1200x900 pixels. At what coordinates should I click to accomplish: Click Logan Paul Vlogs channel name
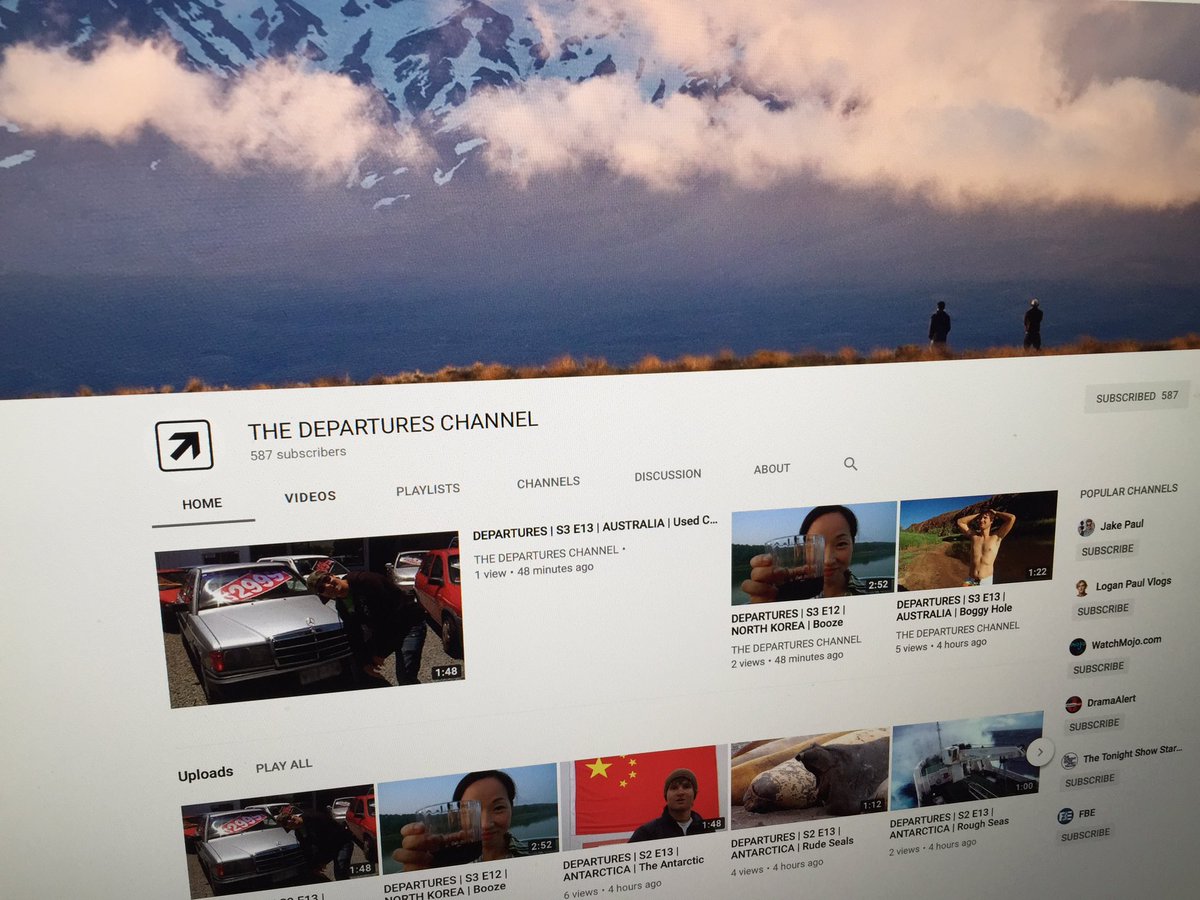click(x=1132, y=584)
